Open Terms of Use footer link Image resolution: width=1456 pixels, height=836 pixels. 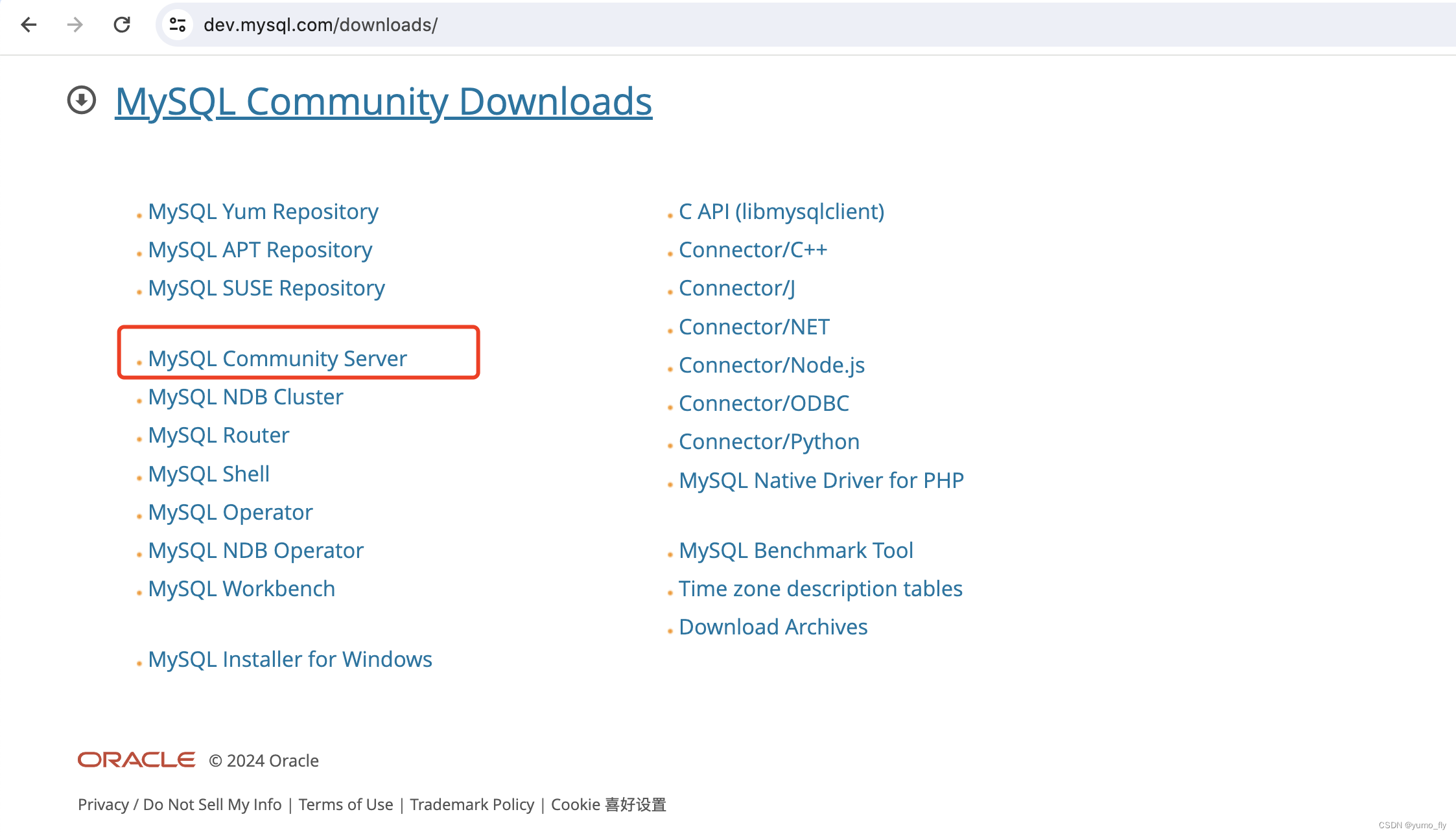(x=346, y=804)
